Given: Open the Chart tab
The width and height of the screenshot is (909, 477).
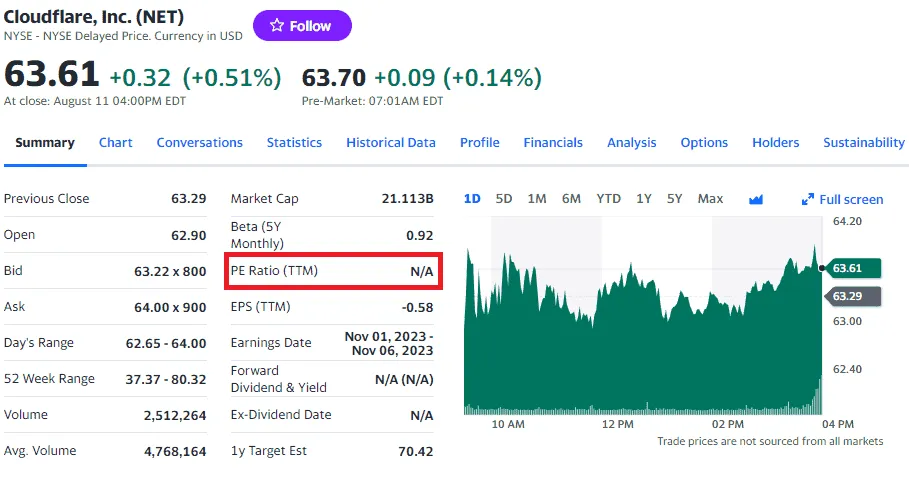Looking at the screenshot, I should tap(115, 142).
